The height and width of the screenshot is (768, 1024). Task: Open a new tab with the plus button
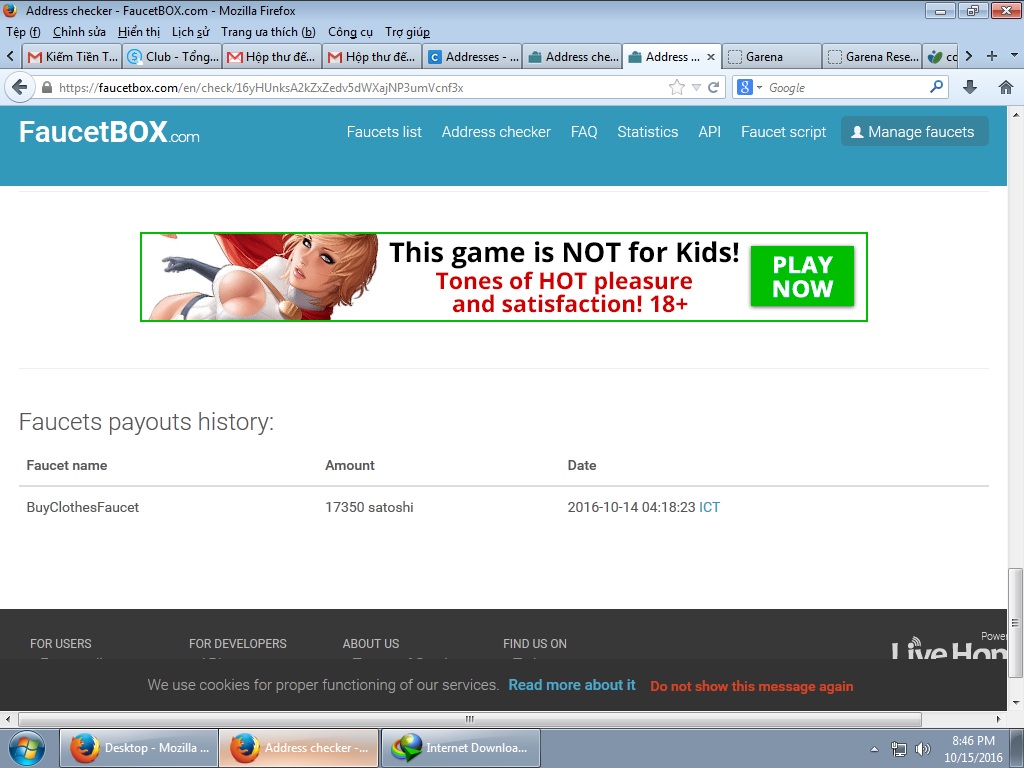pos(991,56)
